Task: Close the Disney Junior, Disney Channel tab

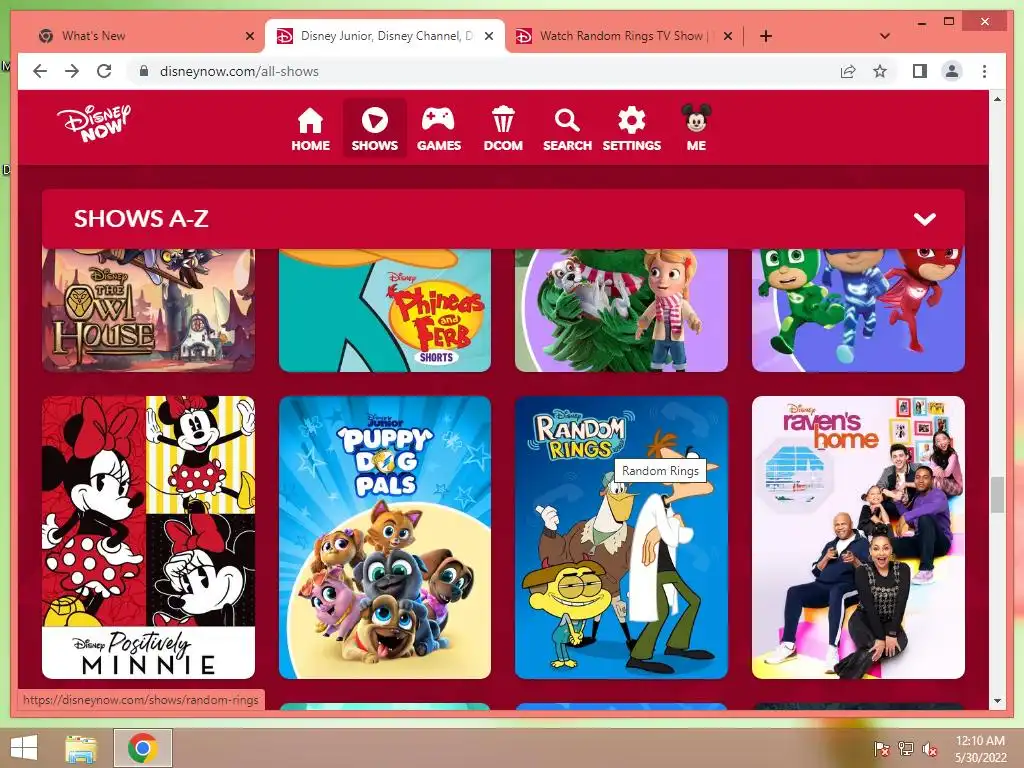Action: (488, 36)
